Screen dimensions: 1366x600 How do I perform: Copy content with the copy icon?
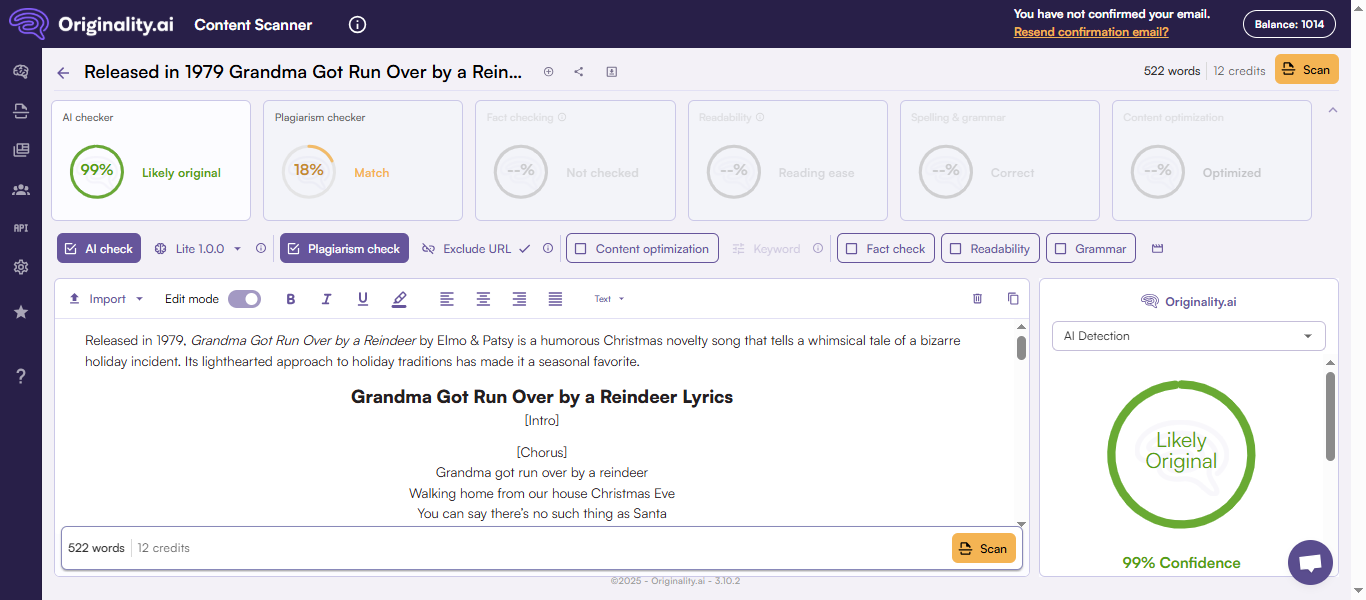1013,299
